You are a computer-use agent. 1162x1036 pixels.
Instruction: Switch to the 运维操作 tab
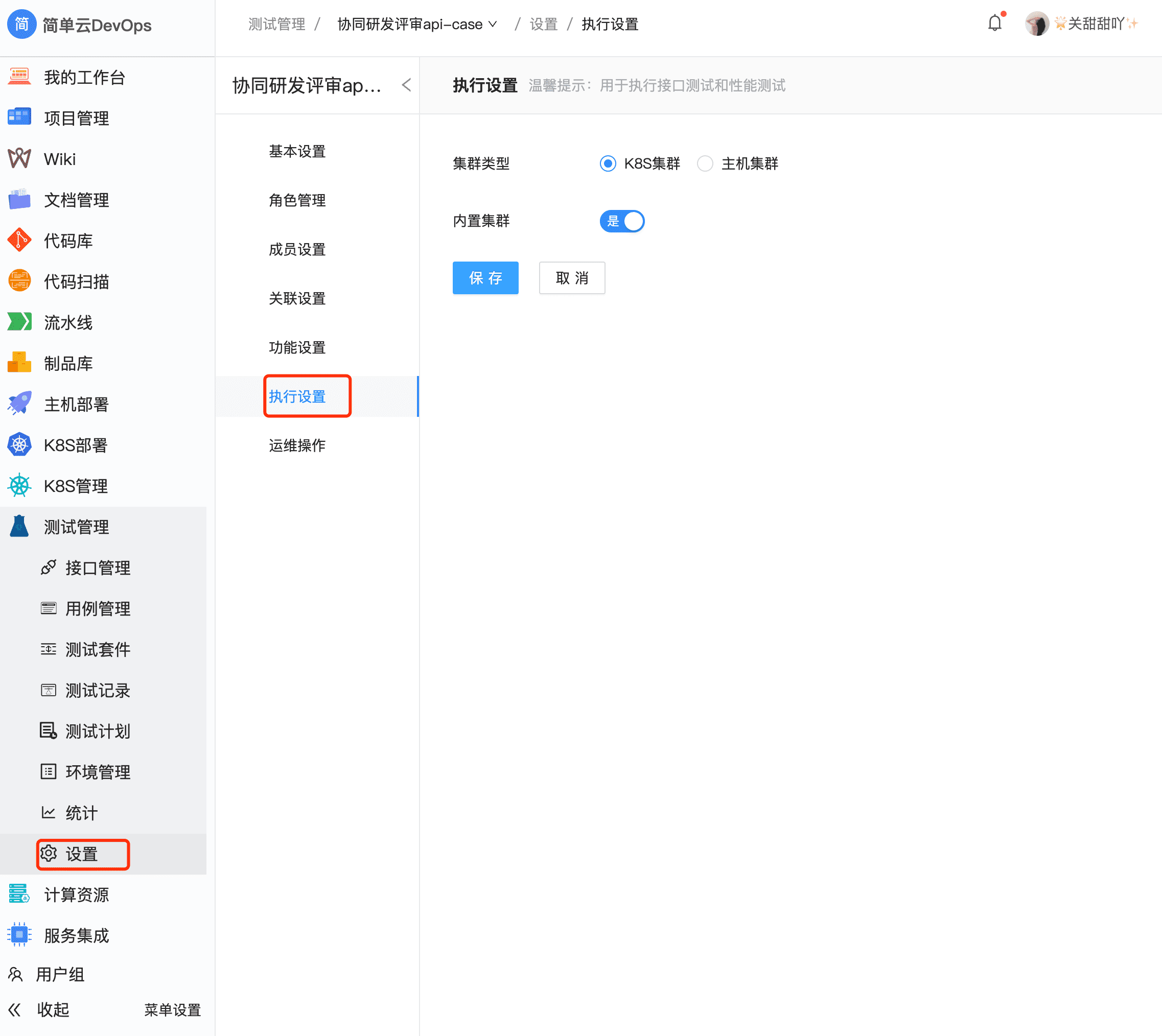click(x=296, y=445)
